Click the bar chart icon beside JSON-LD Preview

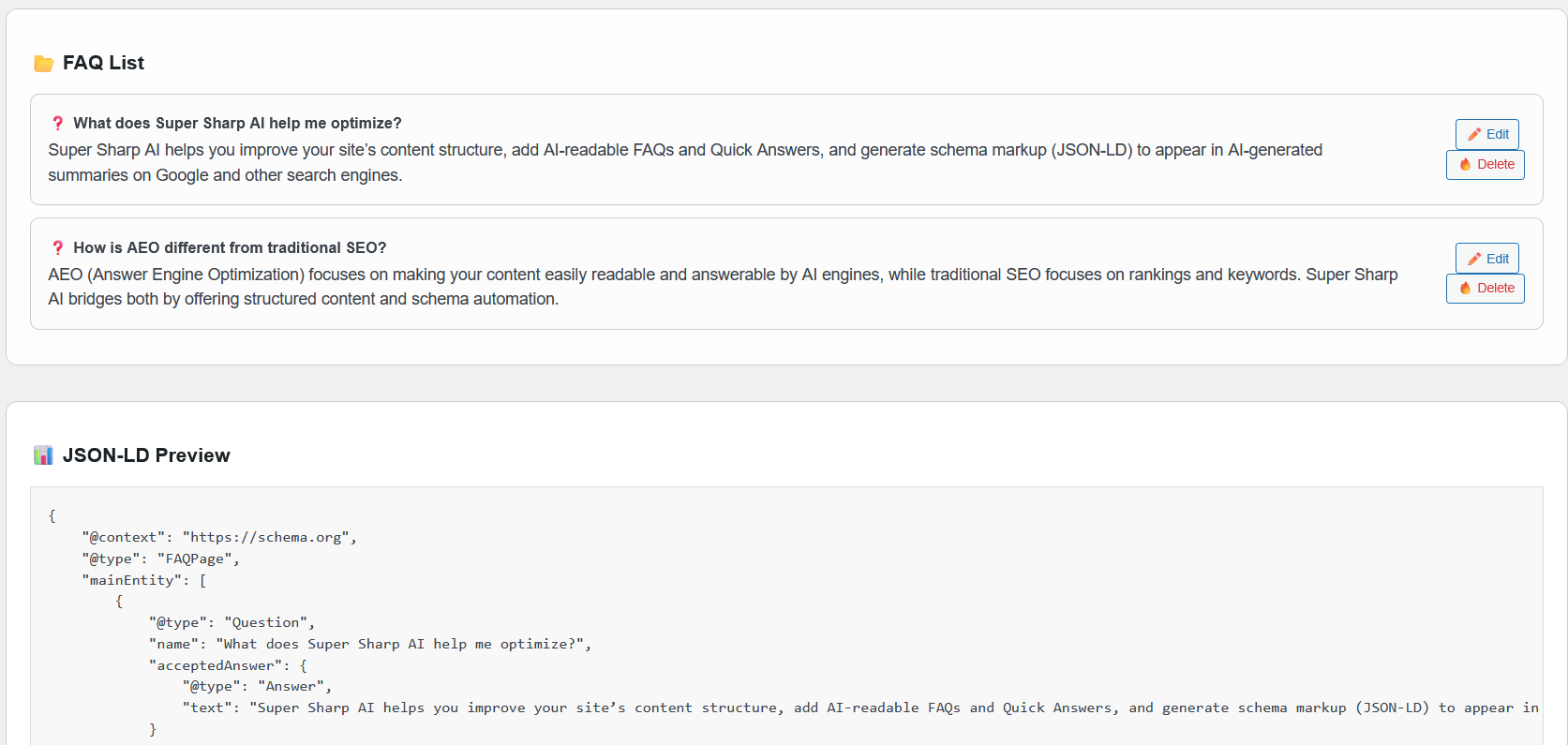pyautogui.click(x=43, y=455)
